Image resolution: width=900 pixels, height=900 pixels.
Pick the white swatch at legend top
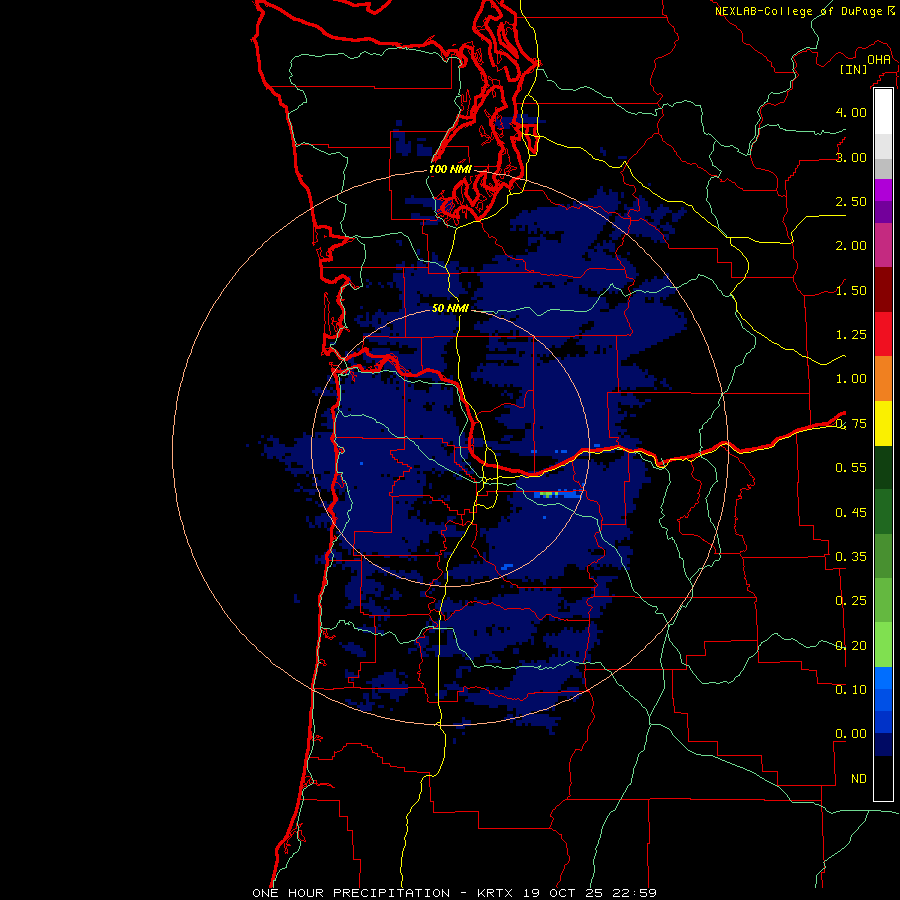coord(883,112)
